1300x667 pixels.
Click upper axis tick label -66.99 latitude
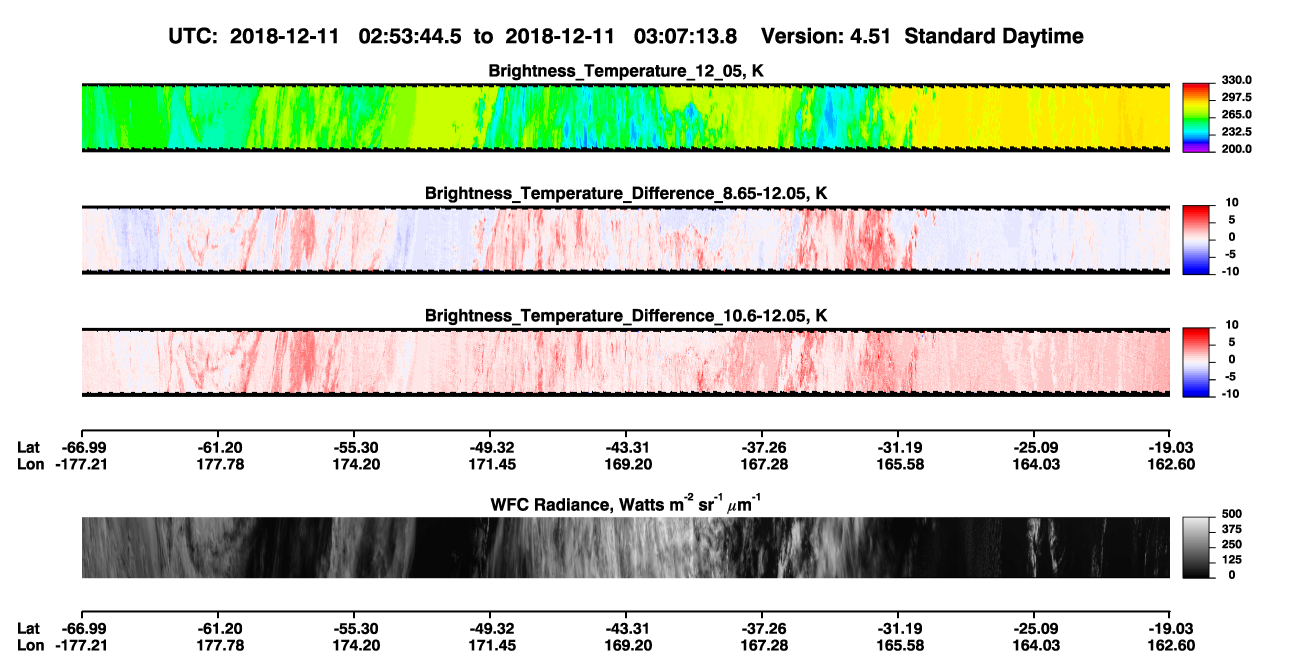[84, 448]
